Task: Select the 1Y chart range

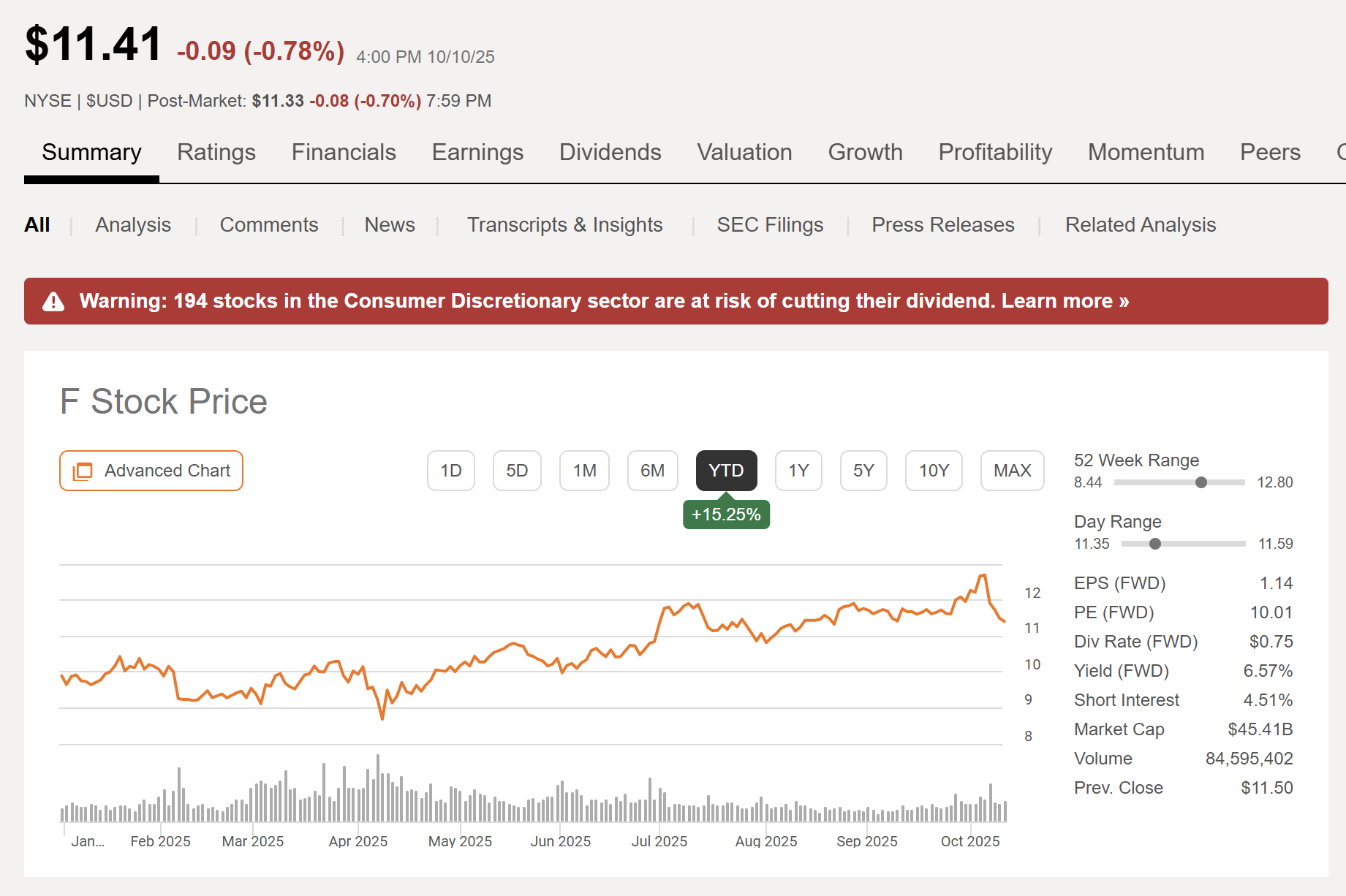Action: point(798,471)
